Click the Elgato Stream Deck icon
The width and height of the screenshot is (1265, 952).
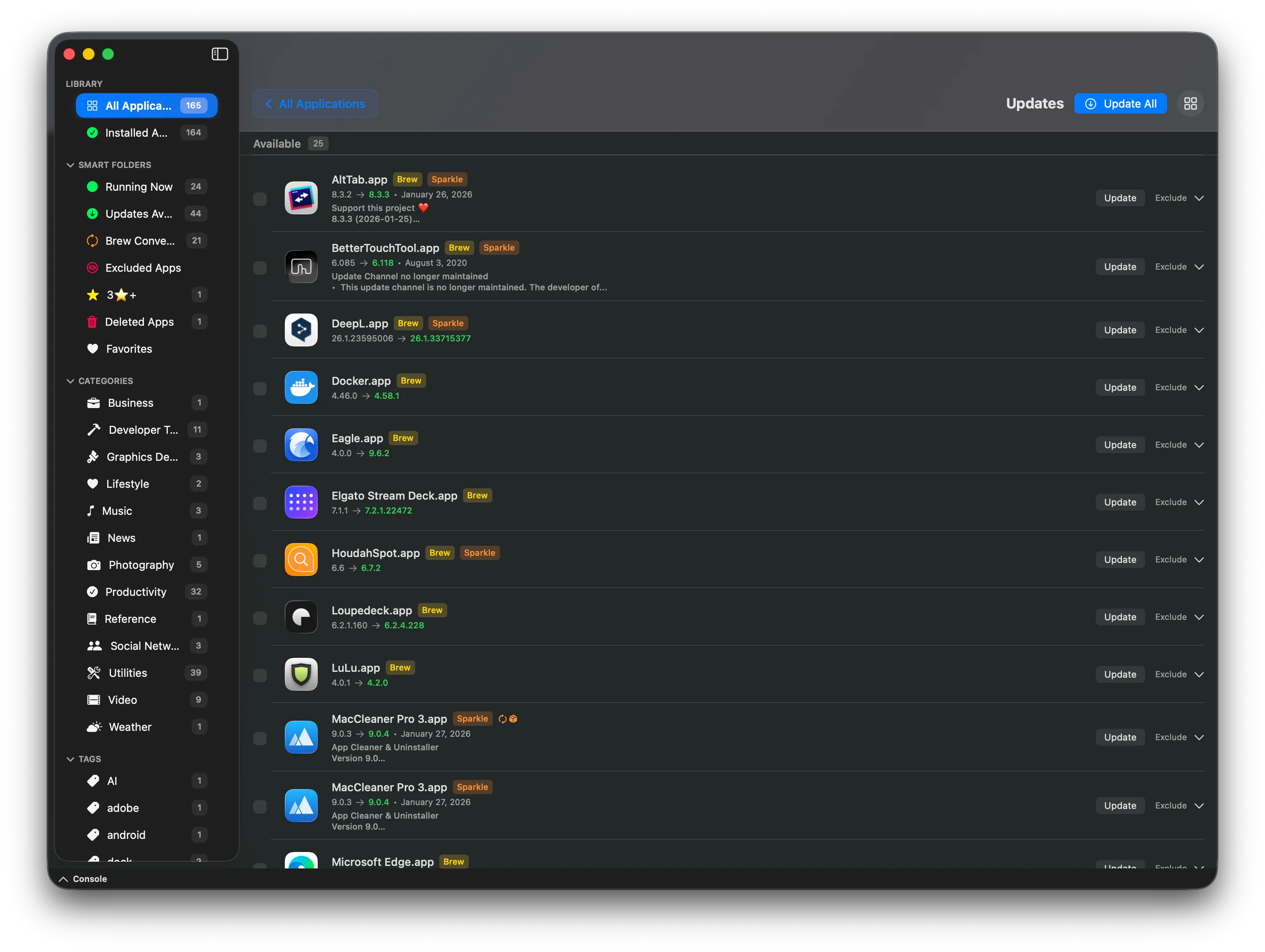301,502
